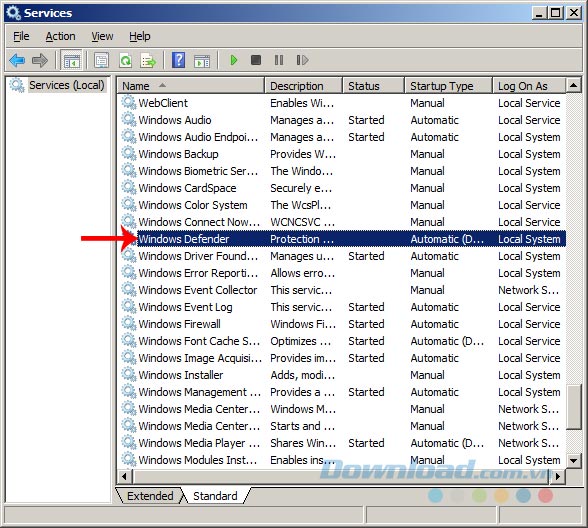
Task: Click the Restart Service toolbar icon
Action: pos(302,60)
